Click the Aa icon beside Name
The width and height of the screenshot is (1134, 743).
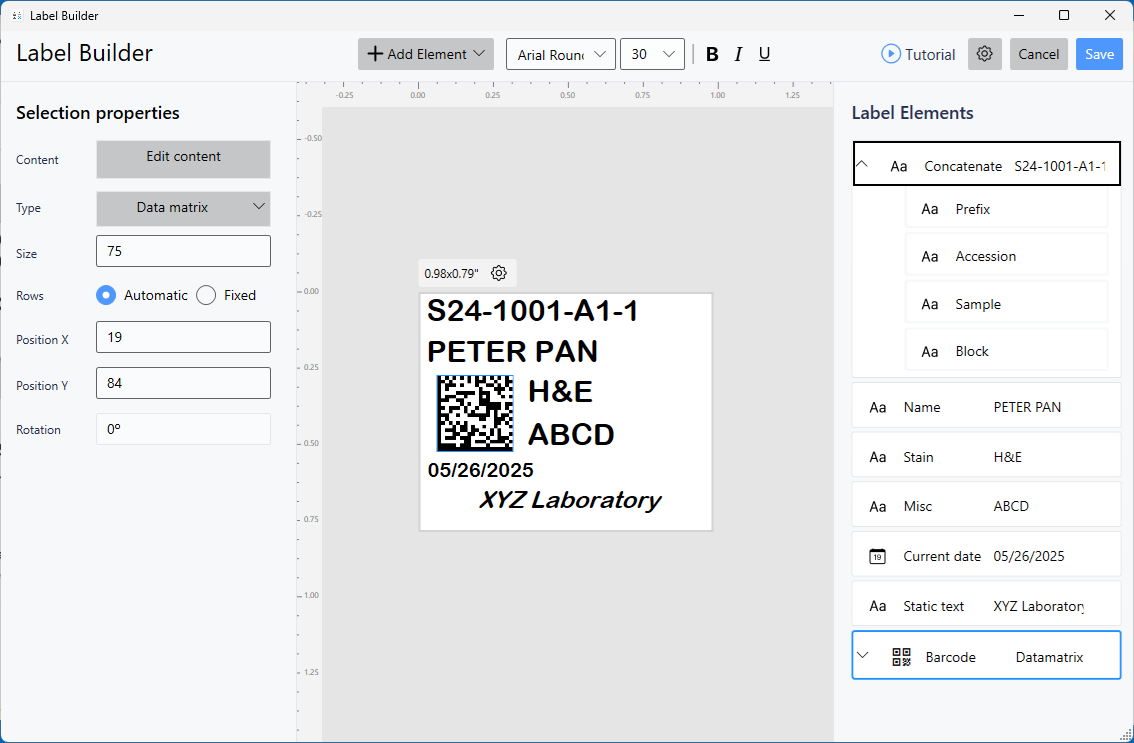(878, 407)
